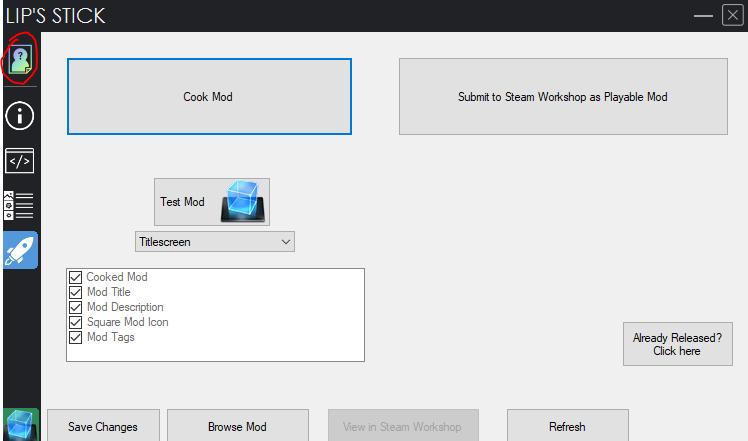Open the info circle sidebar tab
Screen dimensions: 748x441
click(x=20, y=116)
